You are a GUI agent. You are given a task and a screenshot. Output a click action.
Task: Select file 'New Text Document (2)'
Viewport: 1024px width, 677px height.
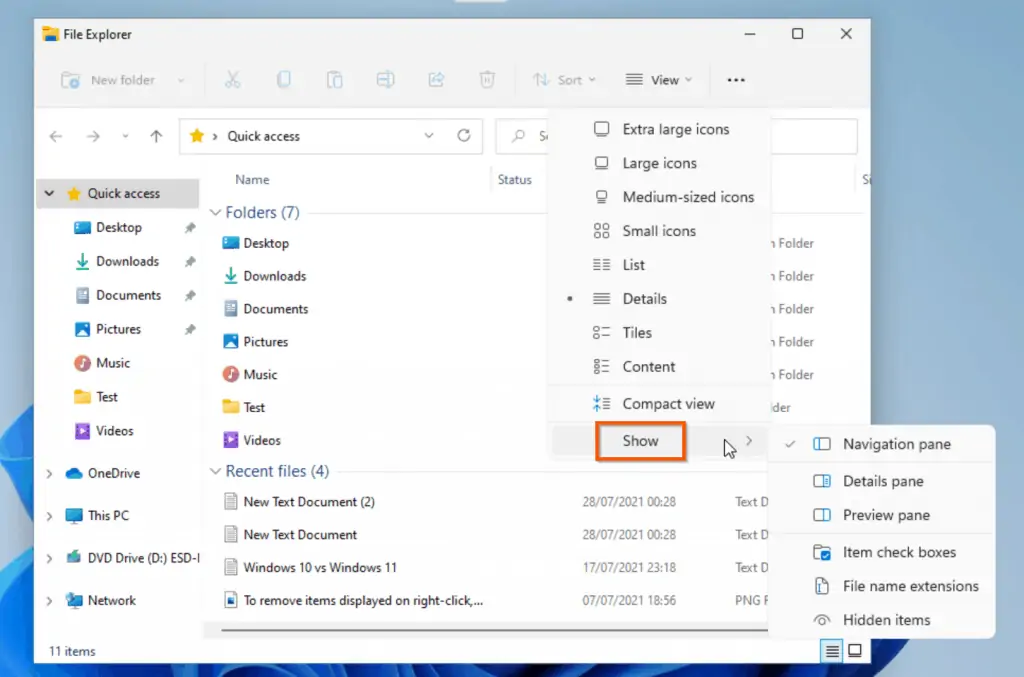pos(309,501)
